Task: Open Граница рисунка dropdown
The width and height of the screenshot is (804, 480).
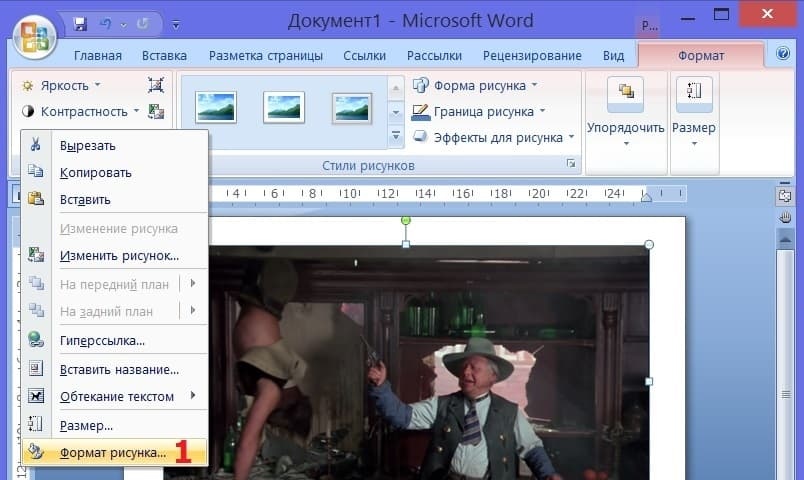Action: click(x=479, y=111)
